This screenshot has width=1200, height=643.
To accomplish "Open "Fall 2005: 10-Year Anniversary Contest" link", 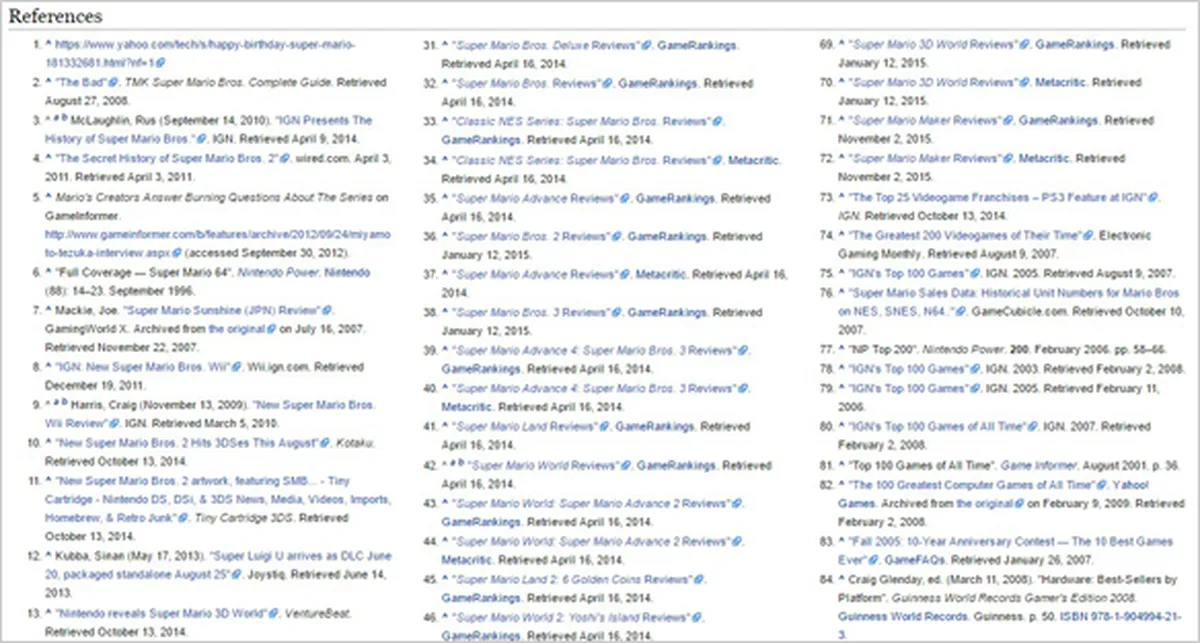I will 1004,549.
